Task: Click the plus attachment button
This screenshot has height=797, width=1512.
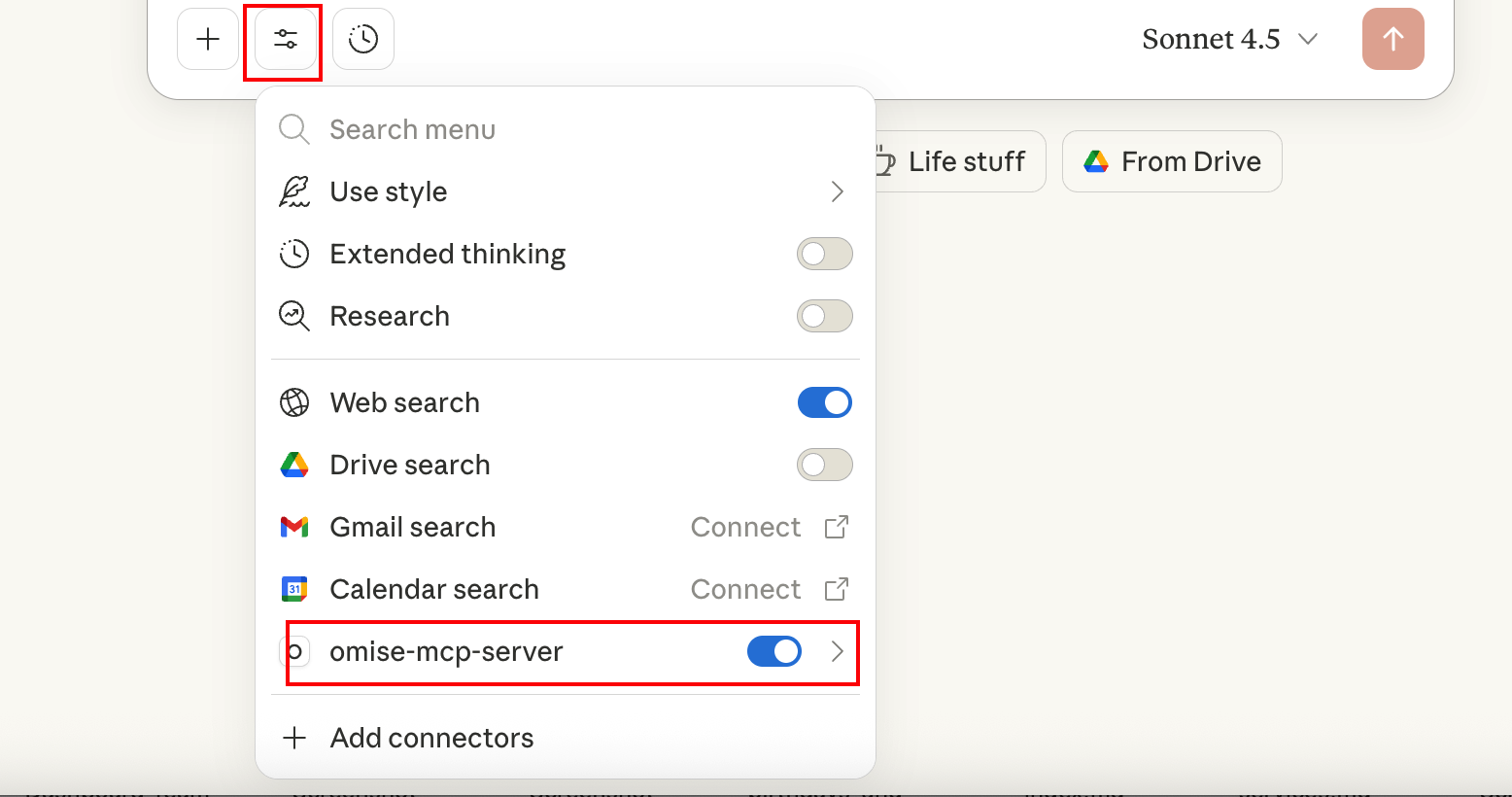Action: [208, 39]
